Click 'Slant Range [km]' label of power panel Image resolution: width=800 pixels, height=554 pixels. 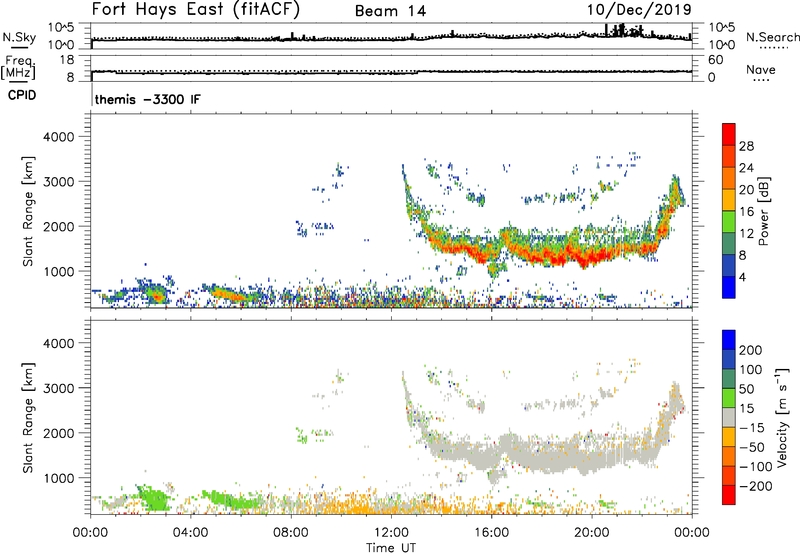(x=28, y=211)
